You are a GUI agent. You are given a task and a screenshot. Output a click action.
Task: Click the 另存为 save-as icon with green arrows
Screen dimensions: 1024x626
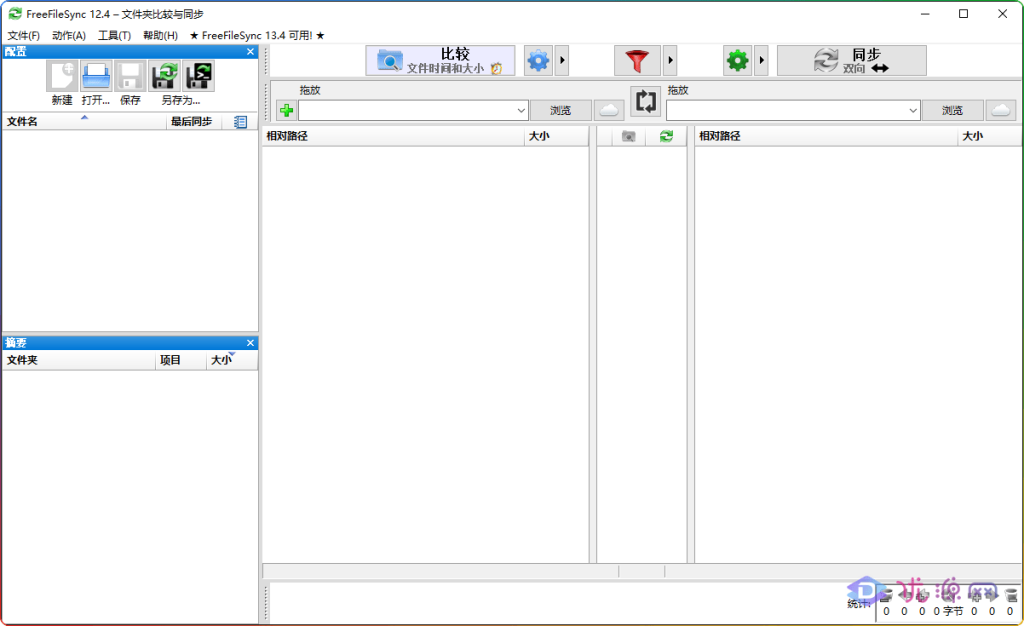(165, 76)
